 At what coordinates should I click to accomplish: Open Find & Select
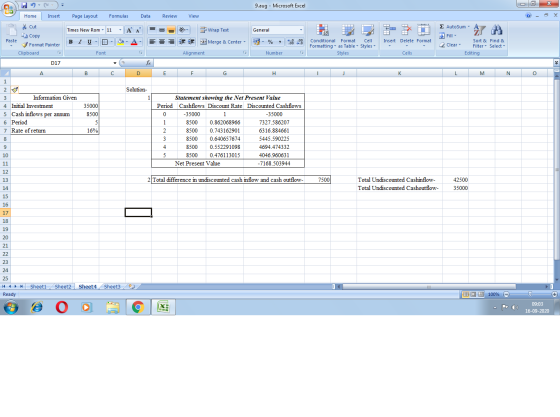[497, 36]
